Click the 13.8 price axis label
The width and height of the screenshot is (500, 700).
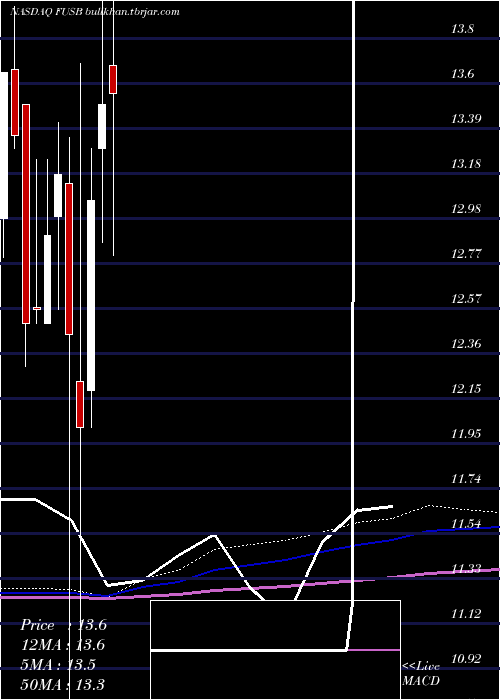[x=462, y=29]
